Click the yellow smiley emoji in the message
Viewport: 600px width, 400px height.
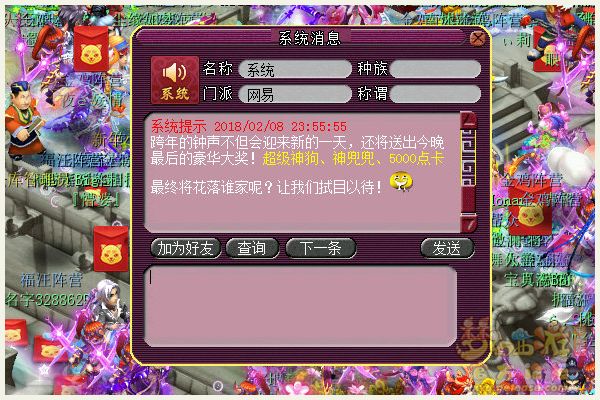401,183
